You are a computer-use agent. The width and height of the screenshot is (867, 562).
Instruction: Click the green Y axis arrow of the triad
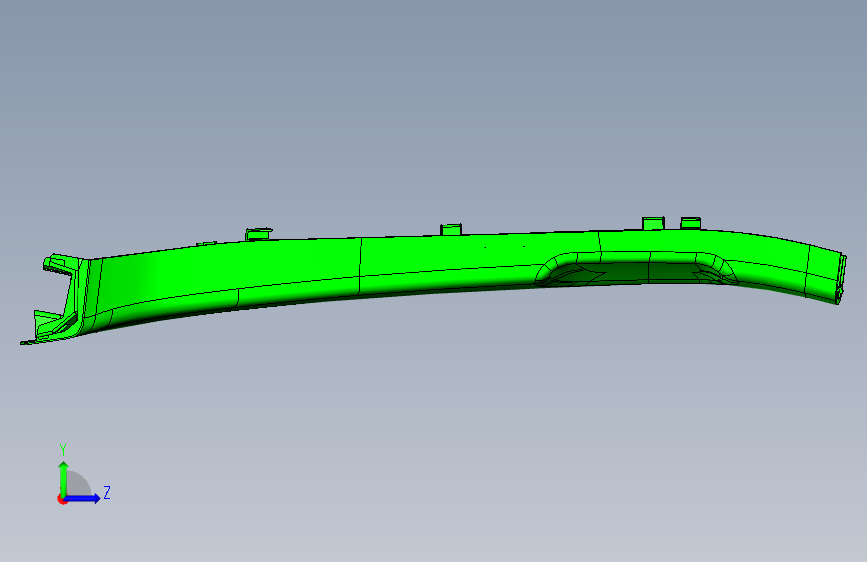point(64,479)
